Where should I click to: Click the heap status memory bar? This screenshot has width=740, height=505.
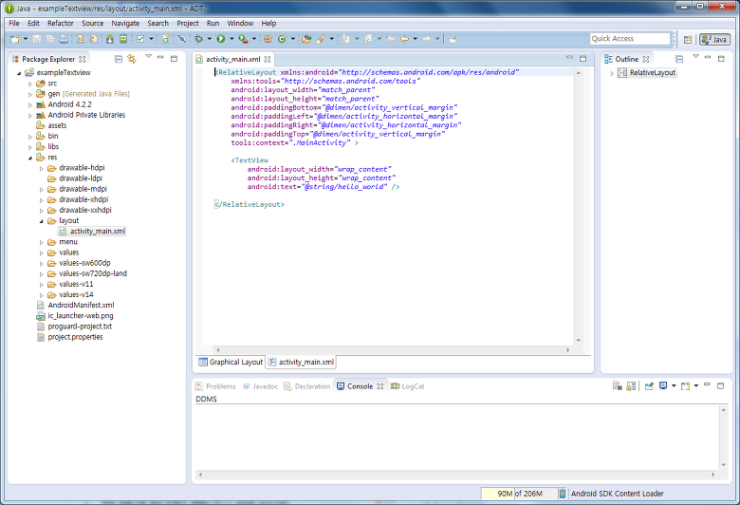(x=519, y=494)
